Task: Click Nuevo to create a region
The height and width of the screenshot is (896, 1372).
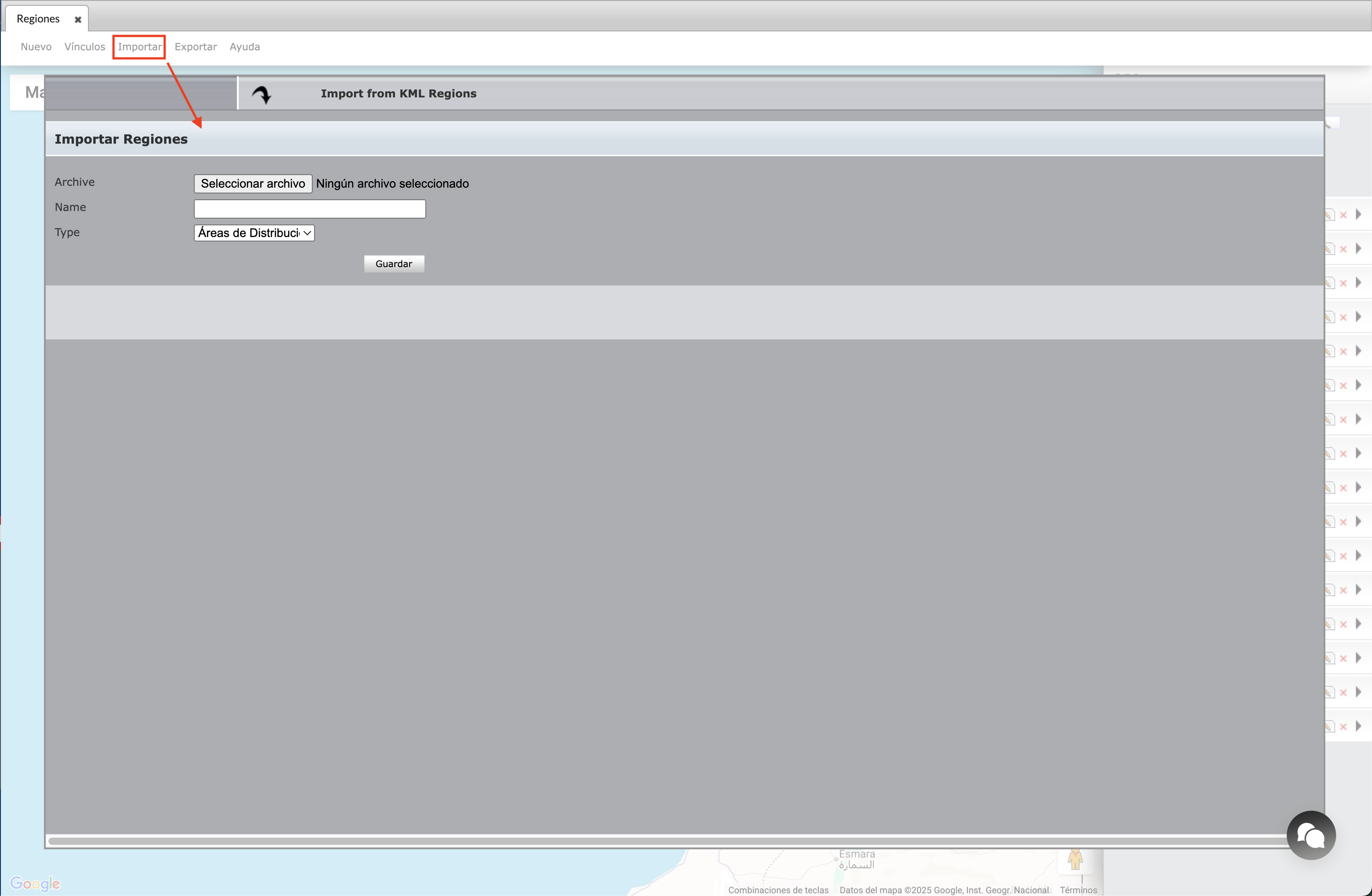Action: pos(36,47)
